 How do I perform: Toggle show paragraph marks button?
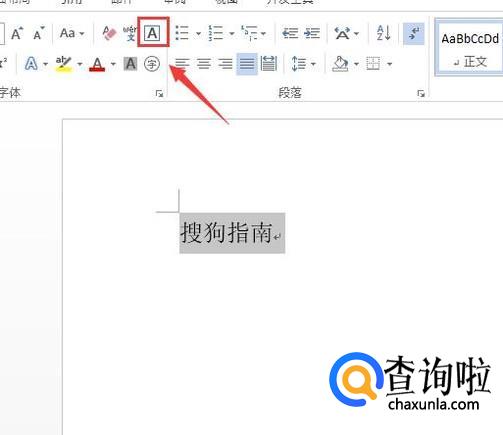pyautogui.click(x=414, y=33)
